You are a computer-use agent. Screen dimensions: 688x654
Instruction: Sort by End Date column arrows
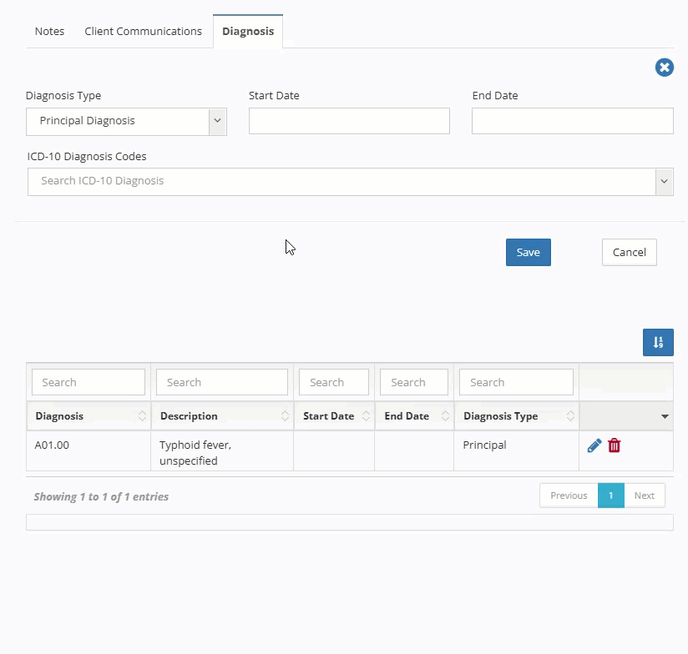point(445,416)
